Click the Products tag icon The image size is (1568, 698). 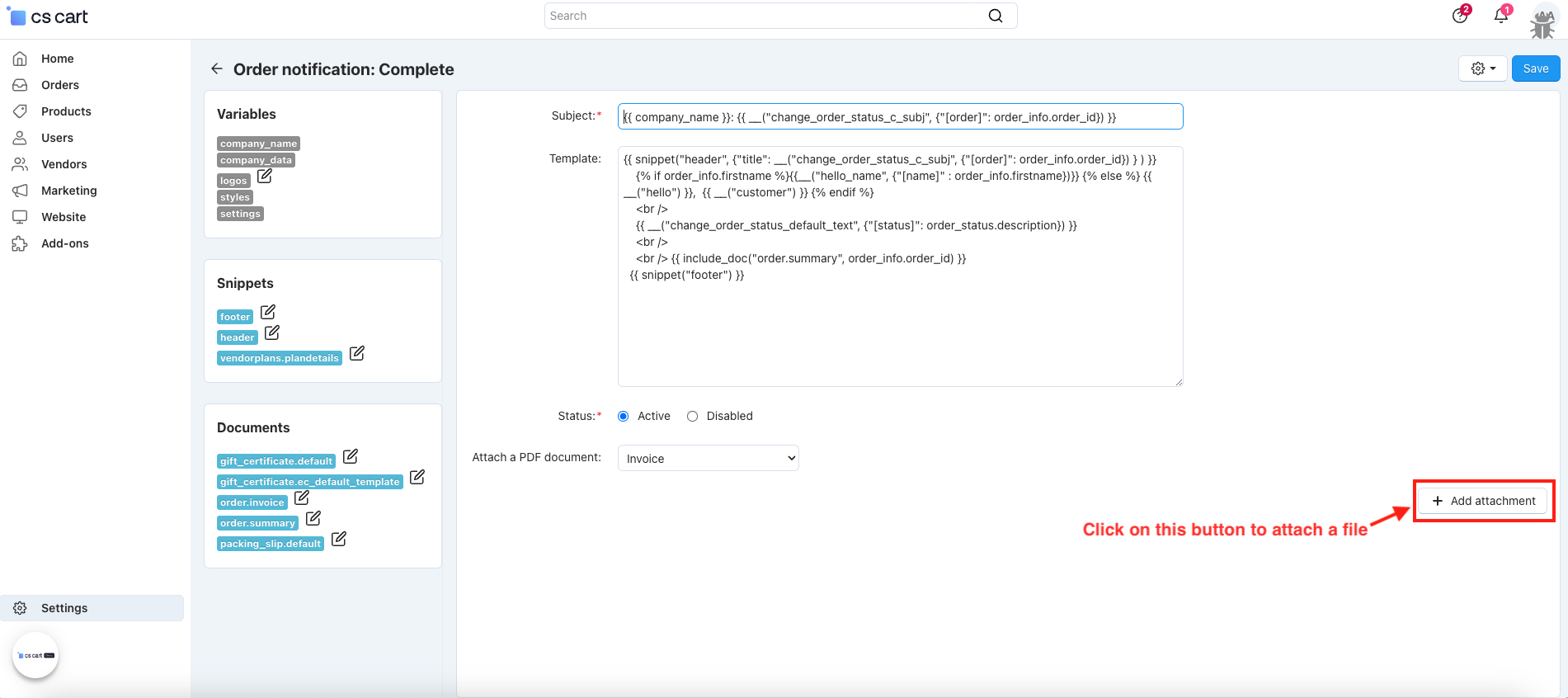(20, 111)
